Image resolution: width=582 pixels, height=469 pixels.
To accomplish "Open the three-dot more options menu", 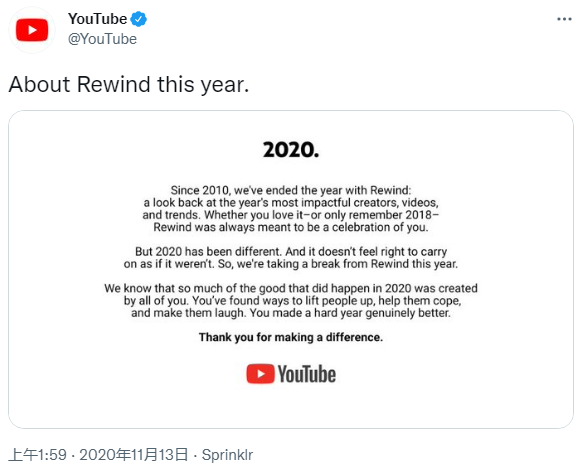I will click(x=564, y=19).
